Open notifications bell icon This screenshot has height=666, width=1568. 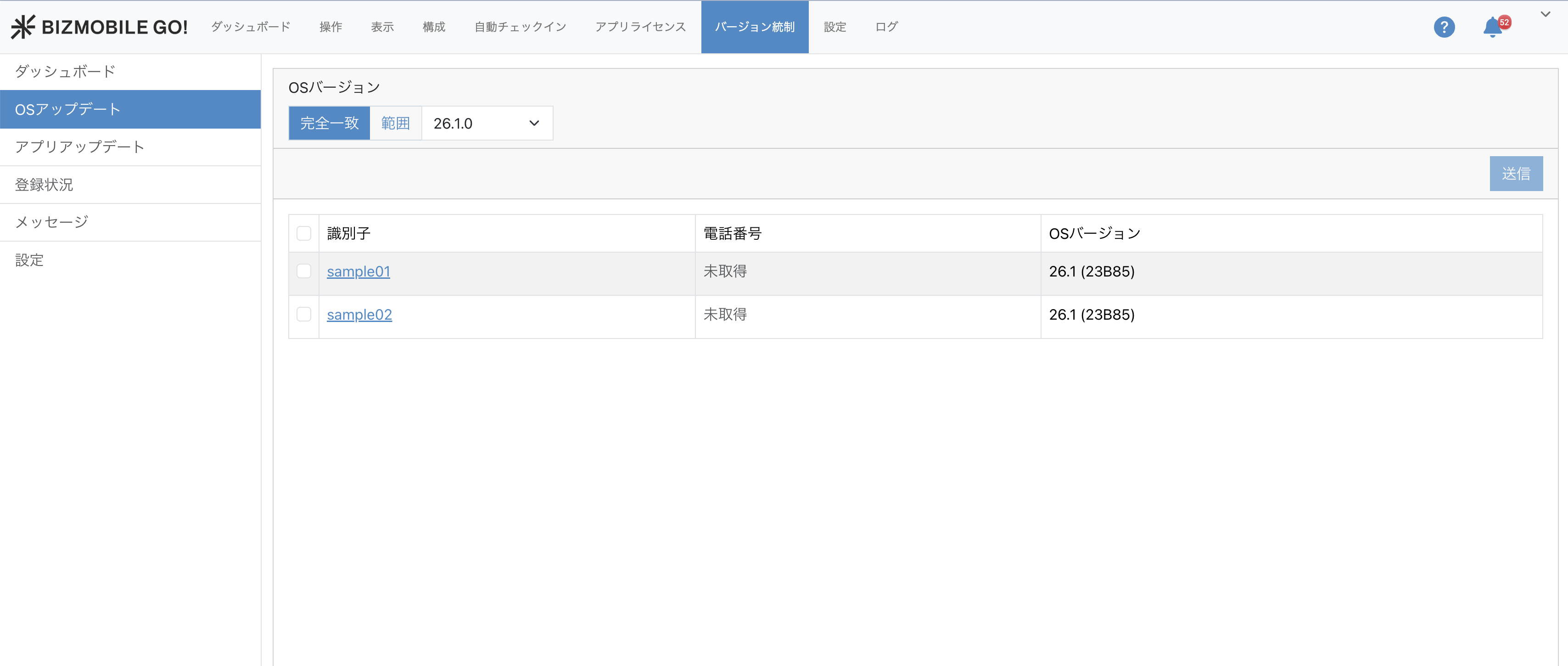point(1492,28)
